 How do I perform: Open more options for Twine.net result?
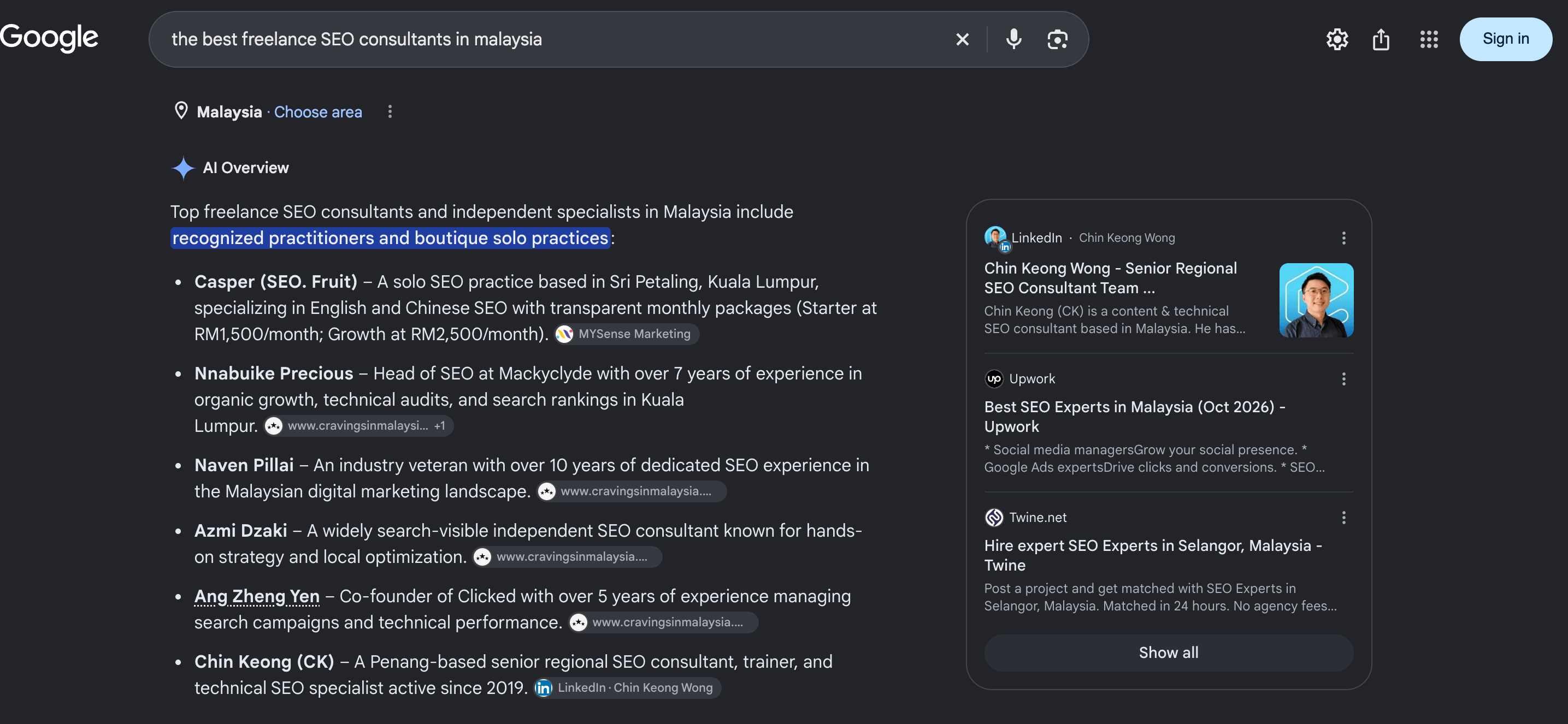pos(1343,518)
